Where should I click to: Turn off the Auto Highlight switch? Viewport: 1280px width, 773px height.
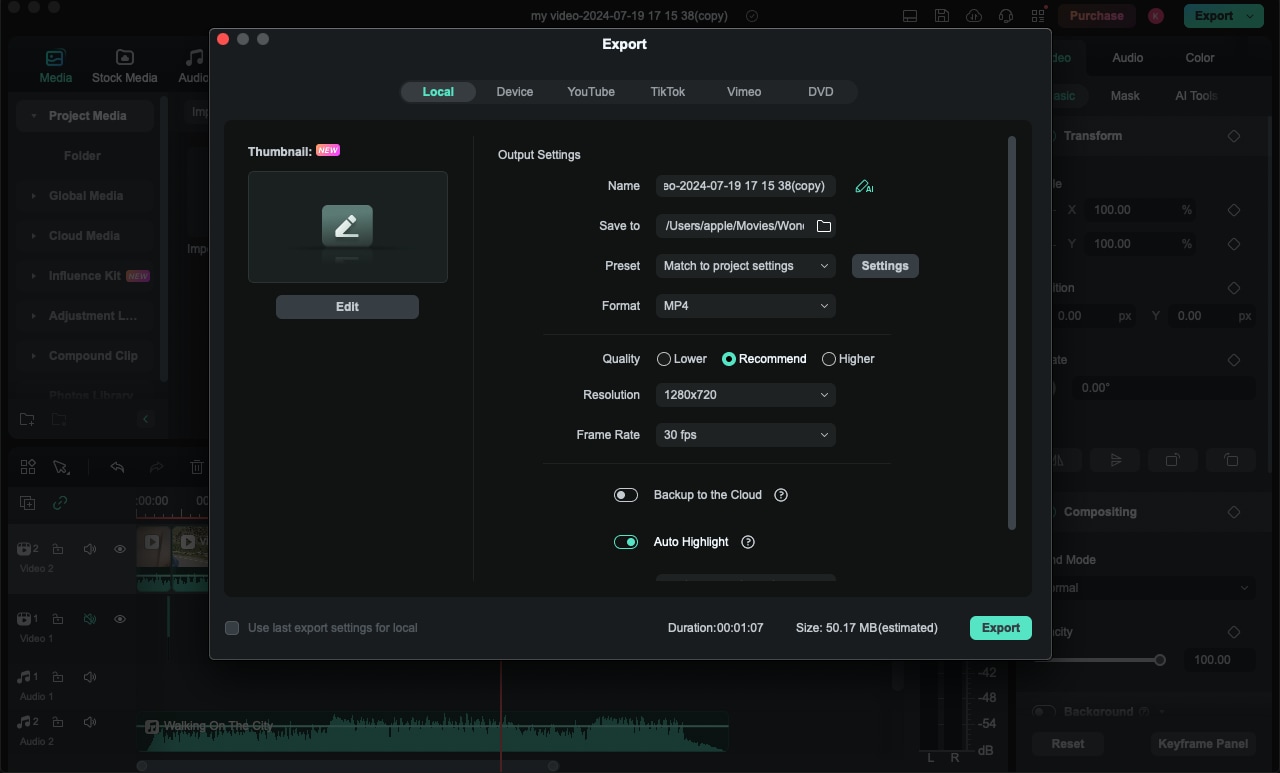coord(626,542)
